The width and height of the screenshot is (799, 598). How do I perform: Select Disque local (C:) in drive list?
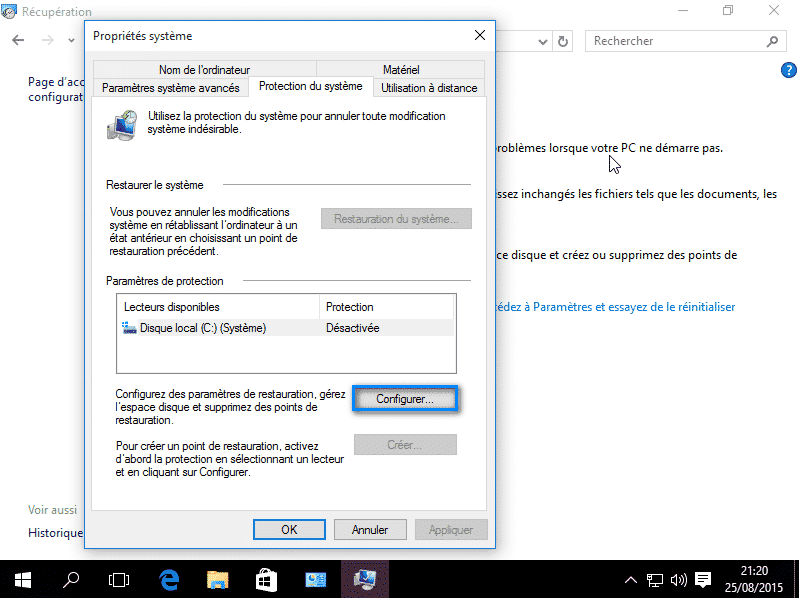[x=203, y=328]
